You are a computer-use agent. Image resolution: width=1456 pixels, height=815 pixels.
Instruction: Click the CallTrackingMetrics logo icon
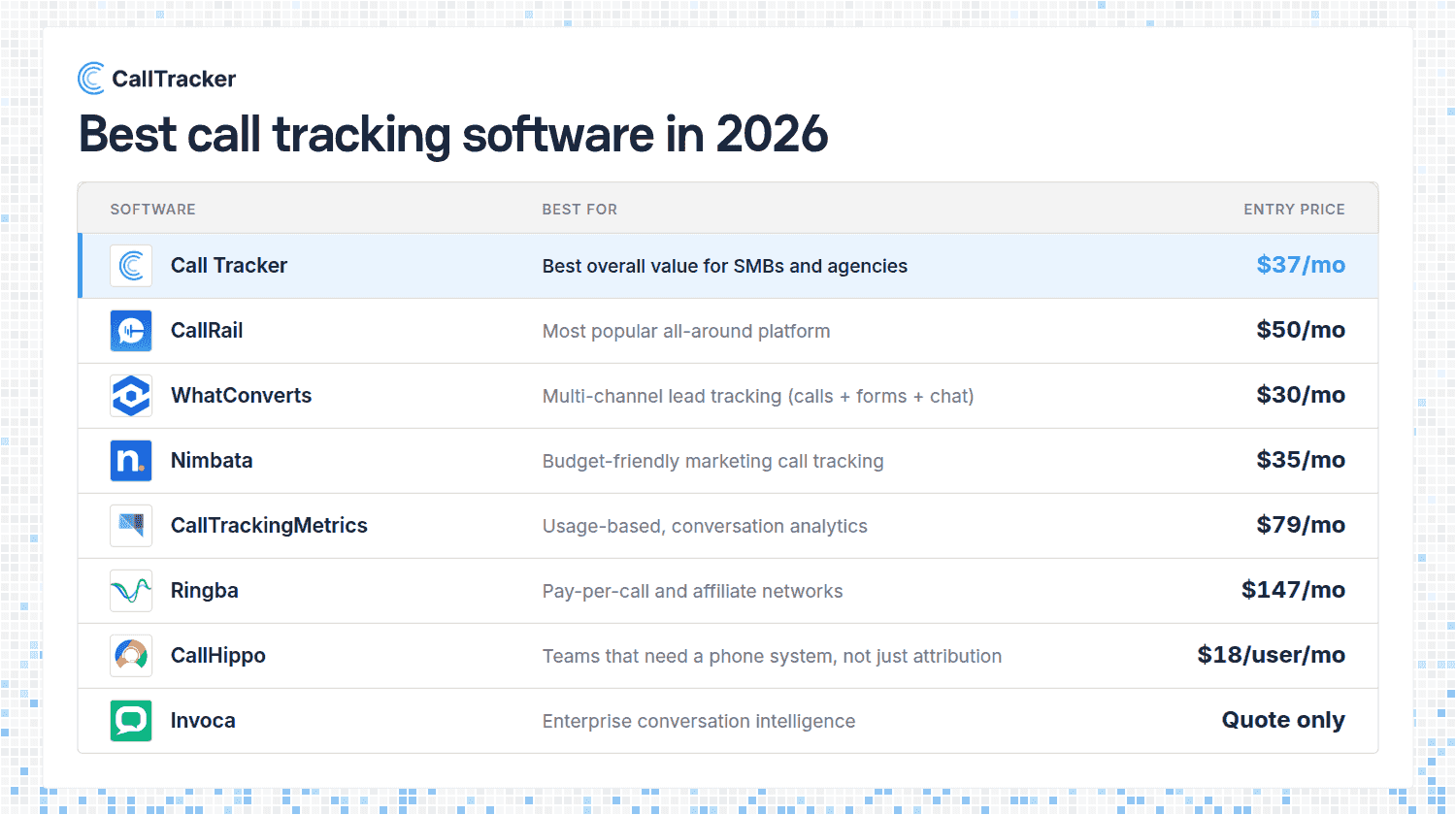click(x=131, y=526)
